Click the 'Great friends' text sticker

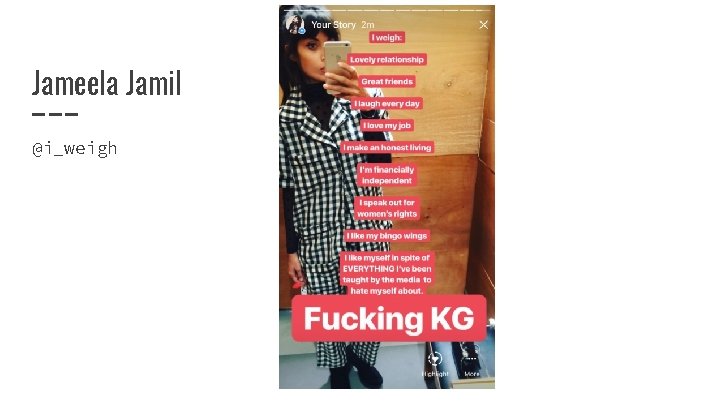click(x=387, y=82)
